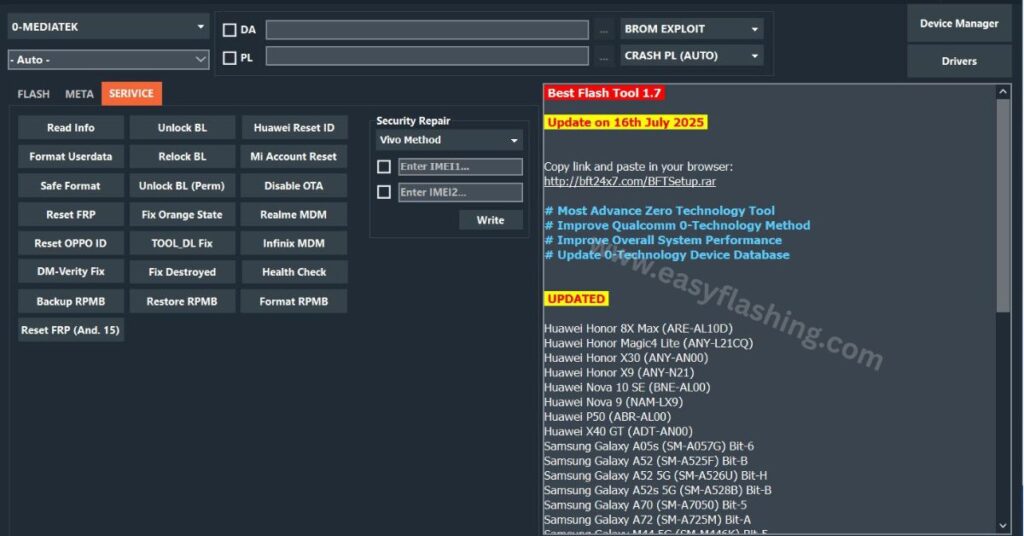The width and height of the screenshot is (1024, 536).
Task: Open the BROM EXPLOIT dropdown
Action: pos(691,29)
